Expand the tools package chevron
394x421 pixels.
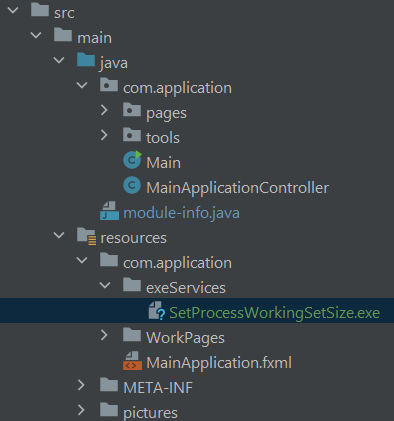[x=104, y=135]
